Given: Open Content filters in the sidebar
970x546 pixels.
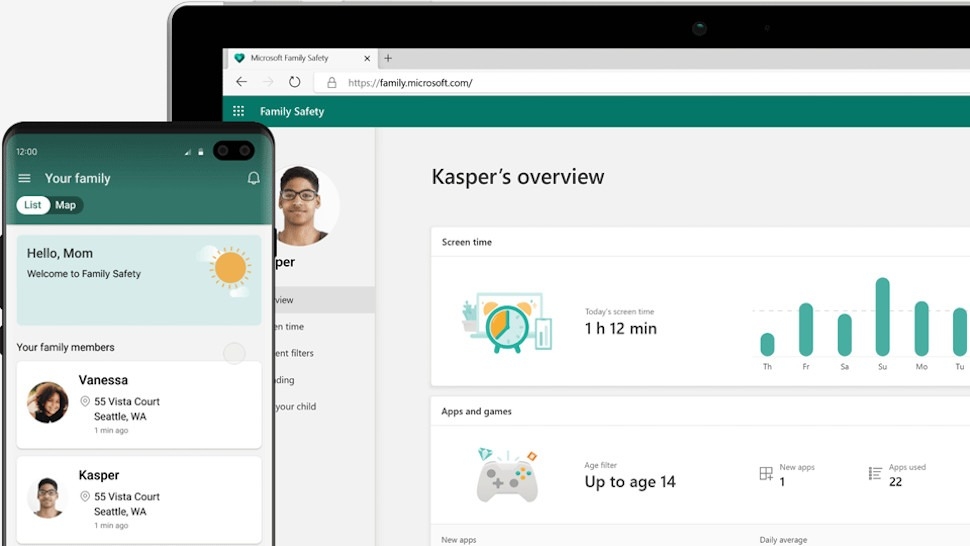Looking at the screenshot, I should (x=325, y=353).
